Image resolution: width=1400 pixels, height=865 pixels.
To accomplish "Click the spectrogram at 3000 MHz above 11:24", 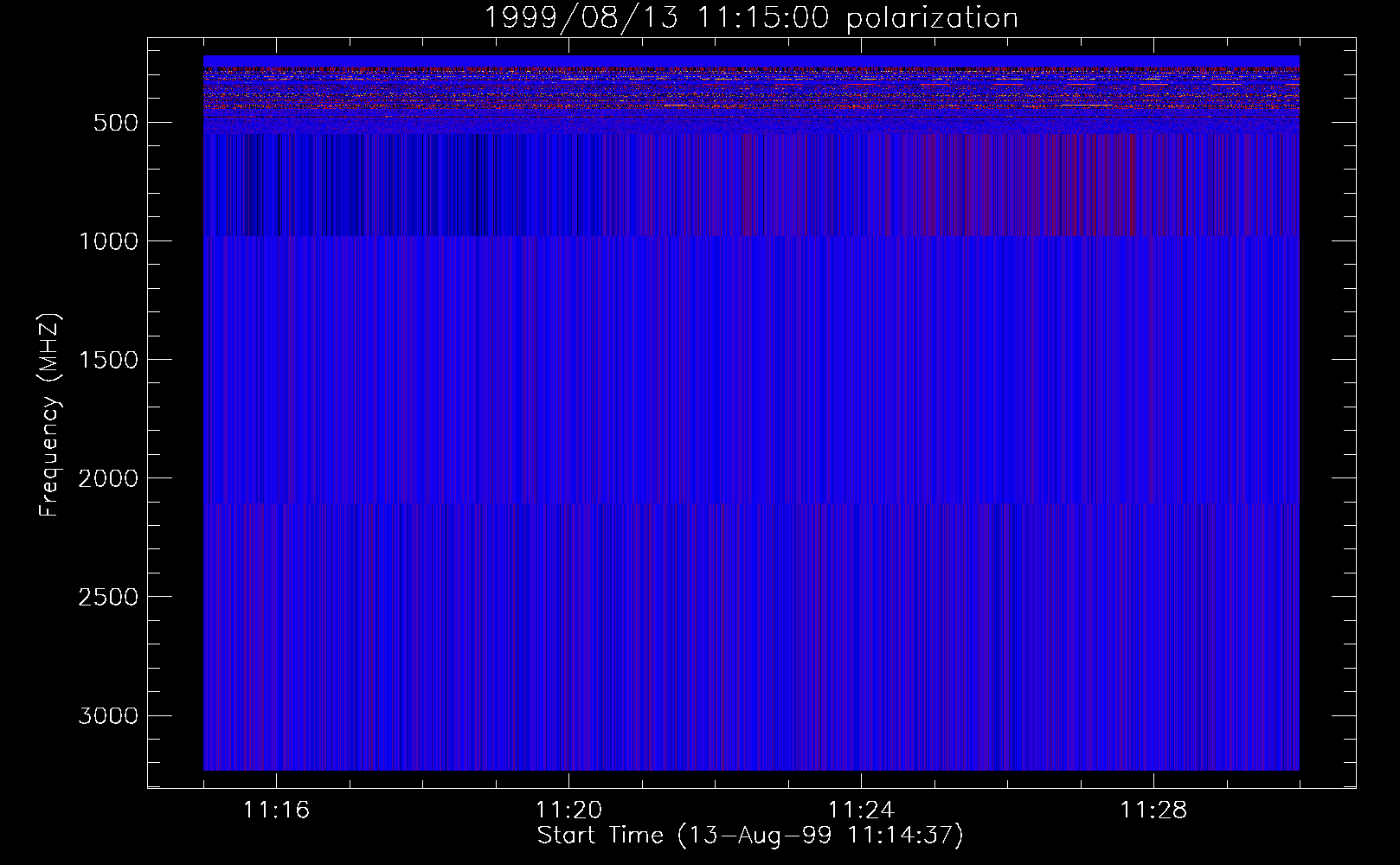I will point(861,715).
